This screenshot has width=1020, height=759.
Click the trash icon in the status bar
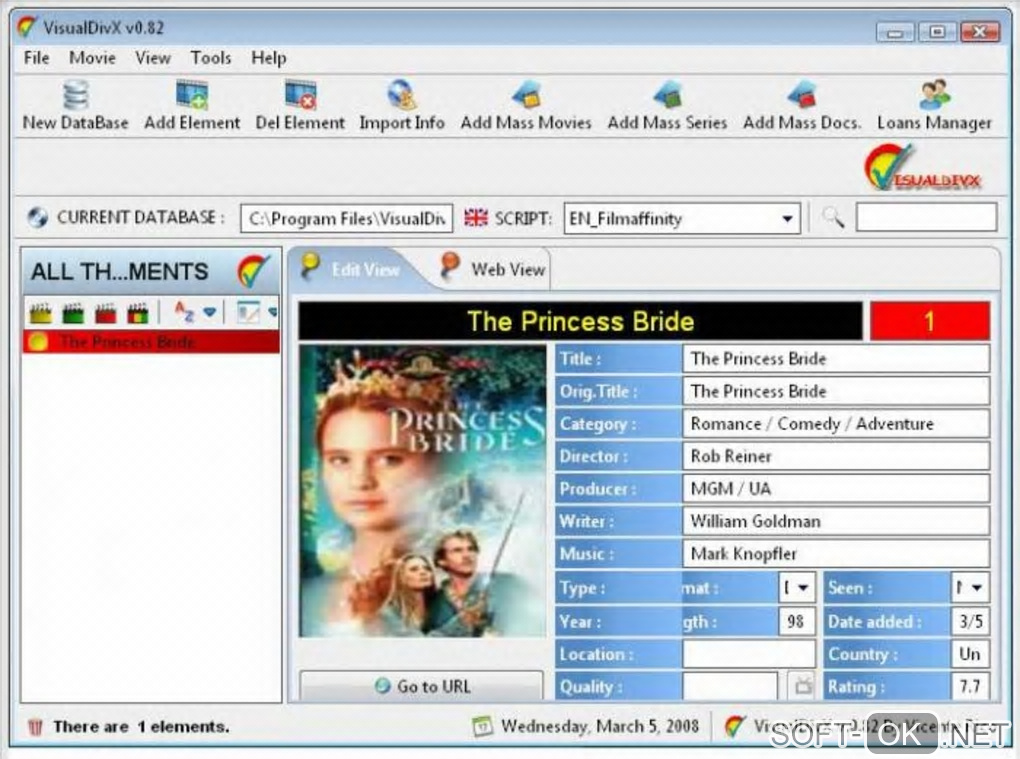(x=36, y=726)
